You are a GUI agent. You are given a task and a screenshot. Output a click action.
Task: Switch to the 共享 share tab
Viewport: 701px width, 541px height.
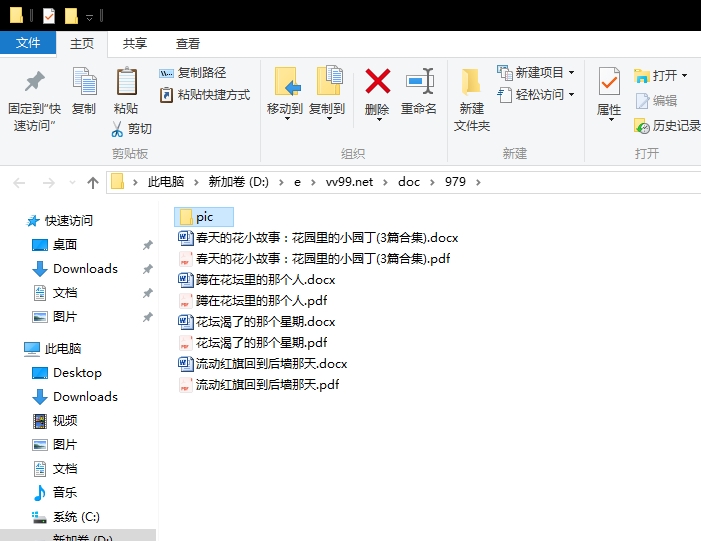click(x=135, y=44)
